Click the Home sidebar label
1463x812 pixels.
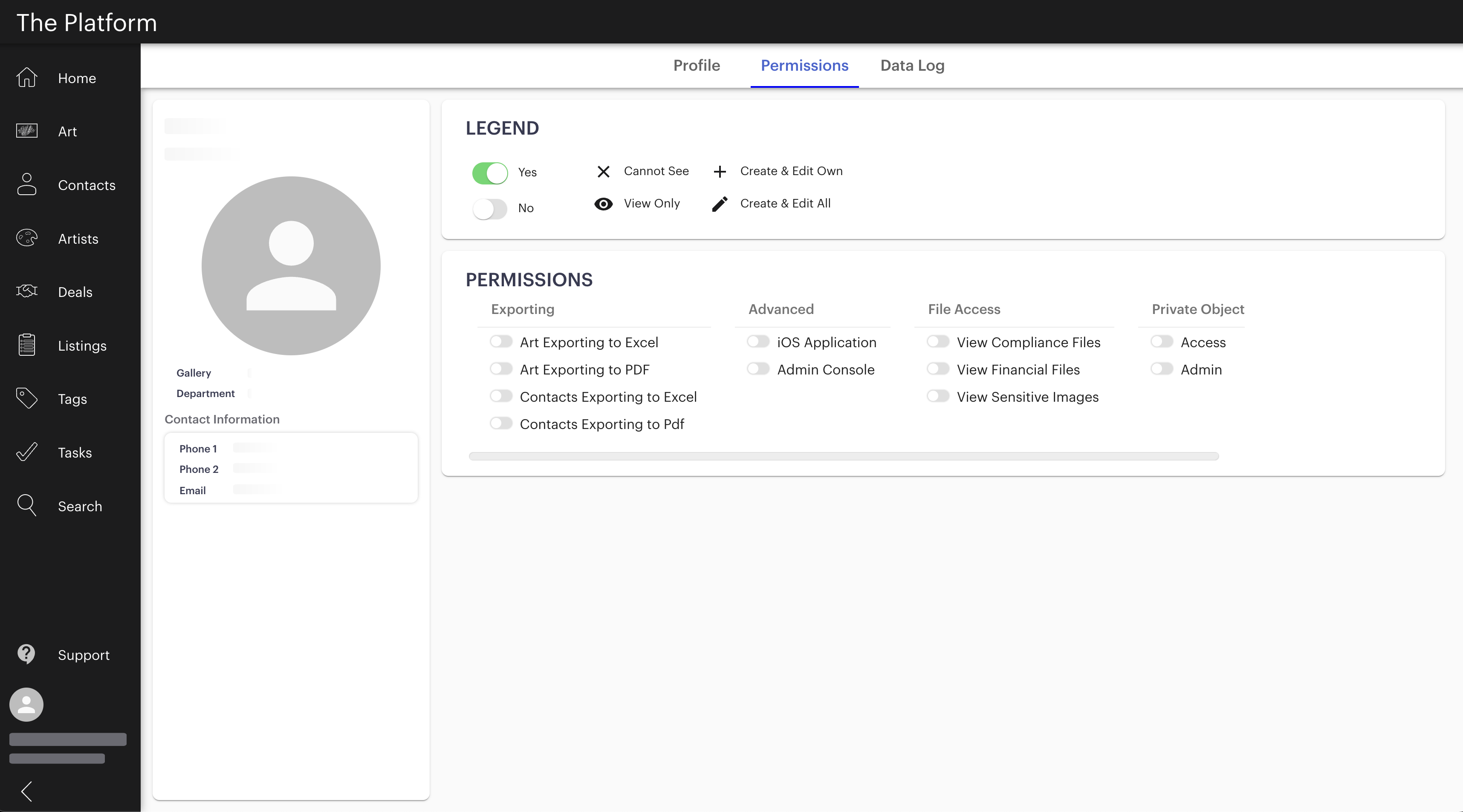77,78
